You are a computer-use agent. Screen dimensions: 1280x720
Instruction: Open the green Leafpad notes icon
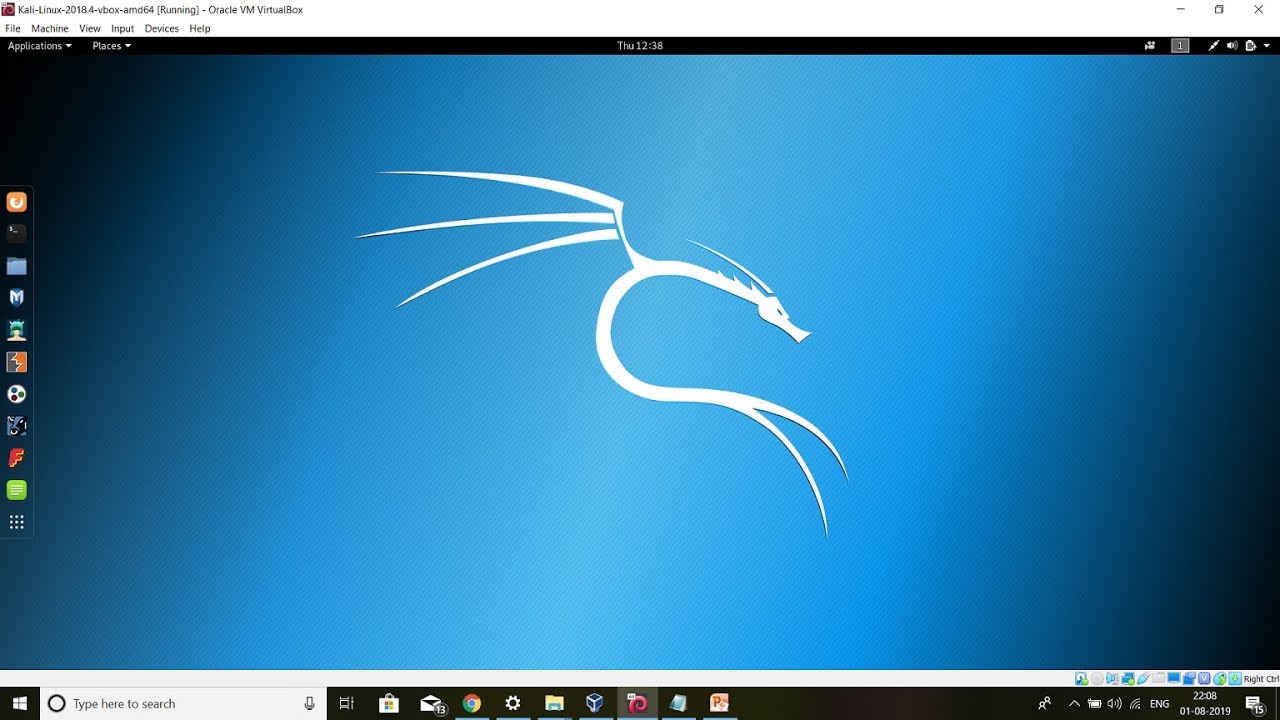click(x=16, y=490)
